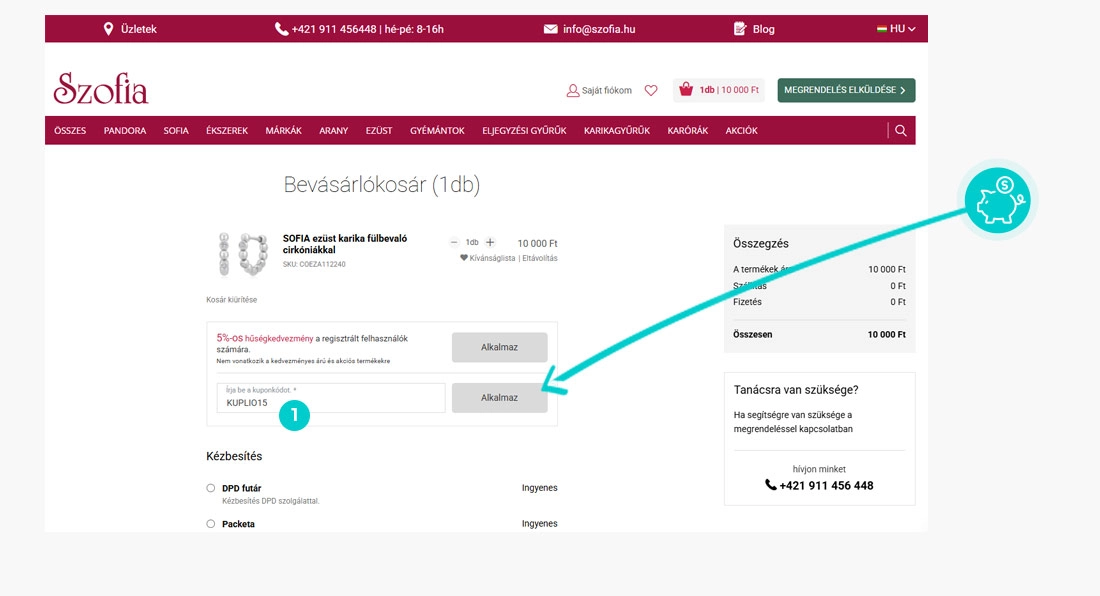The image size is (1100, 596).
Task: Open the ARANY menu
Action: [334, 130]
